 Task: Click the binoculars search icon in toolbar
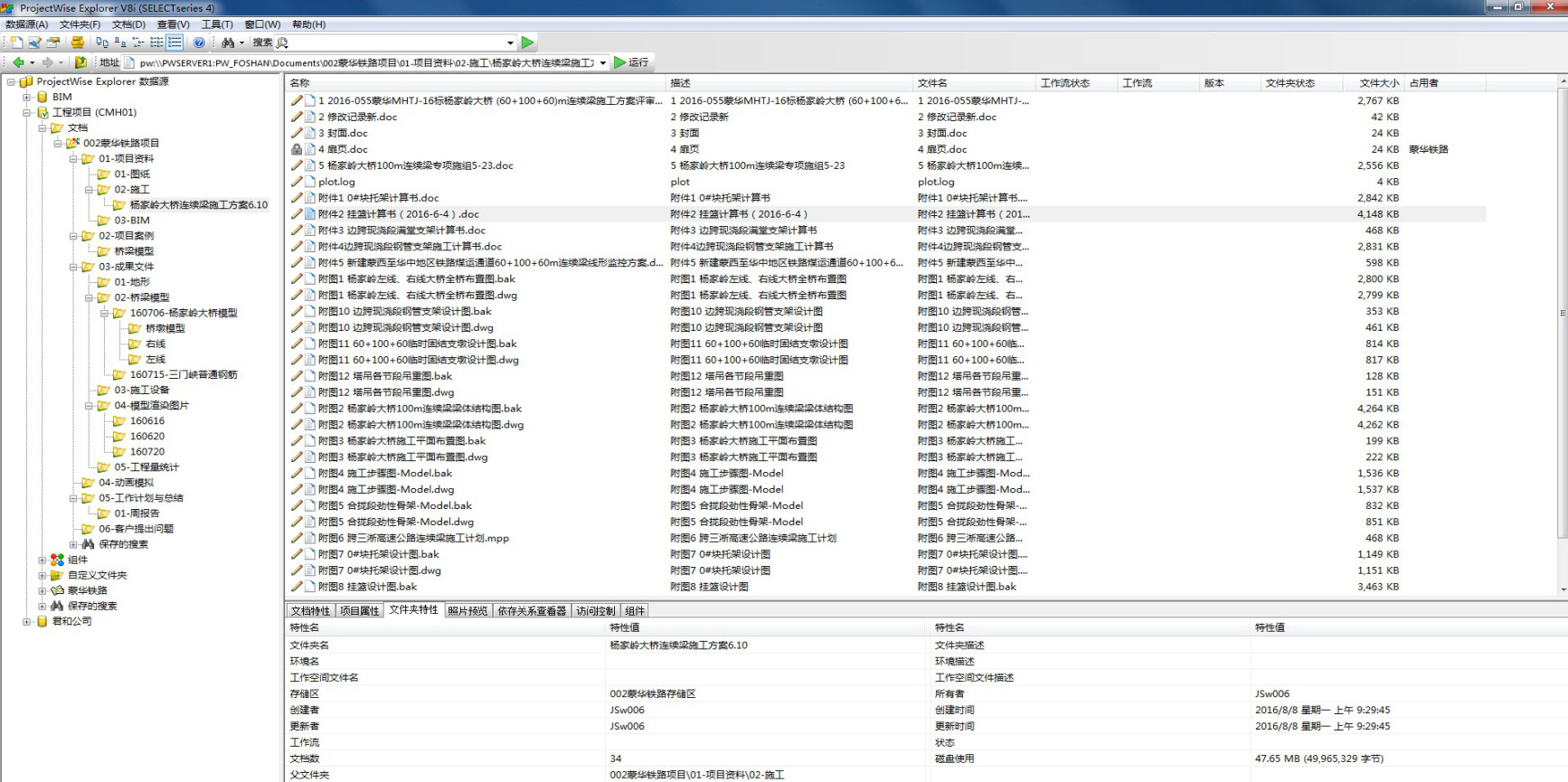228,42
